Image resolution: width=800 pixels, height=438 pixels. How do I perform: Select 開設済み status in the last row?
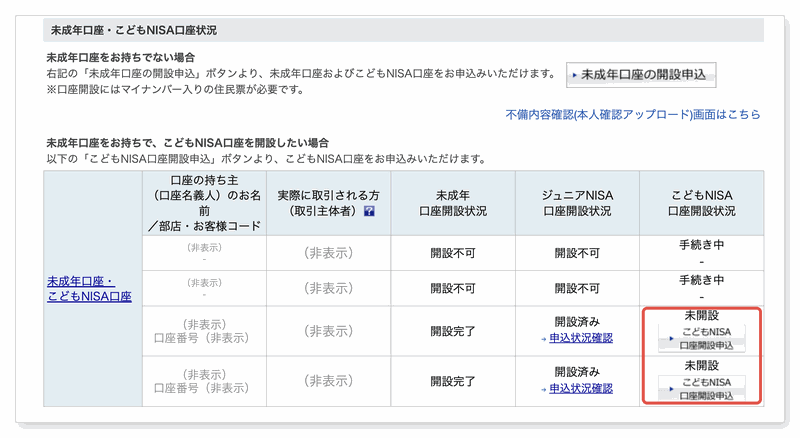point(577,372)
